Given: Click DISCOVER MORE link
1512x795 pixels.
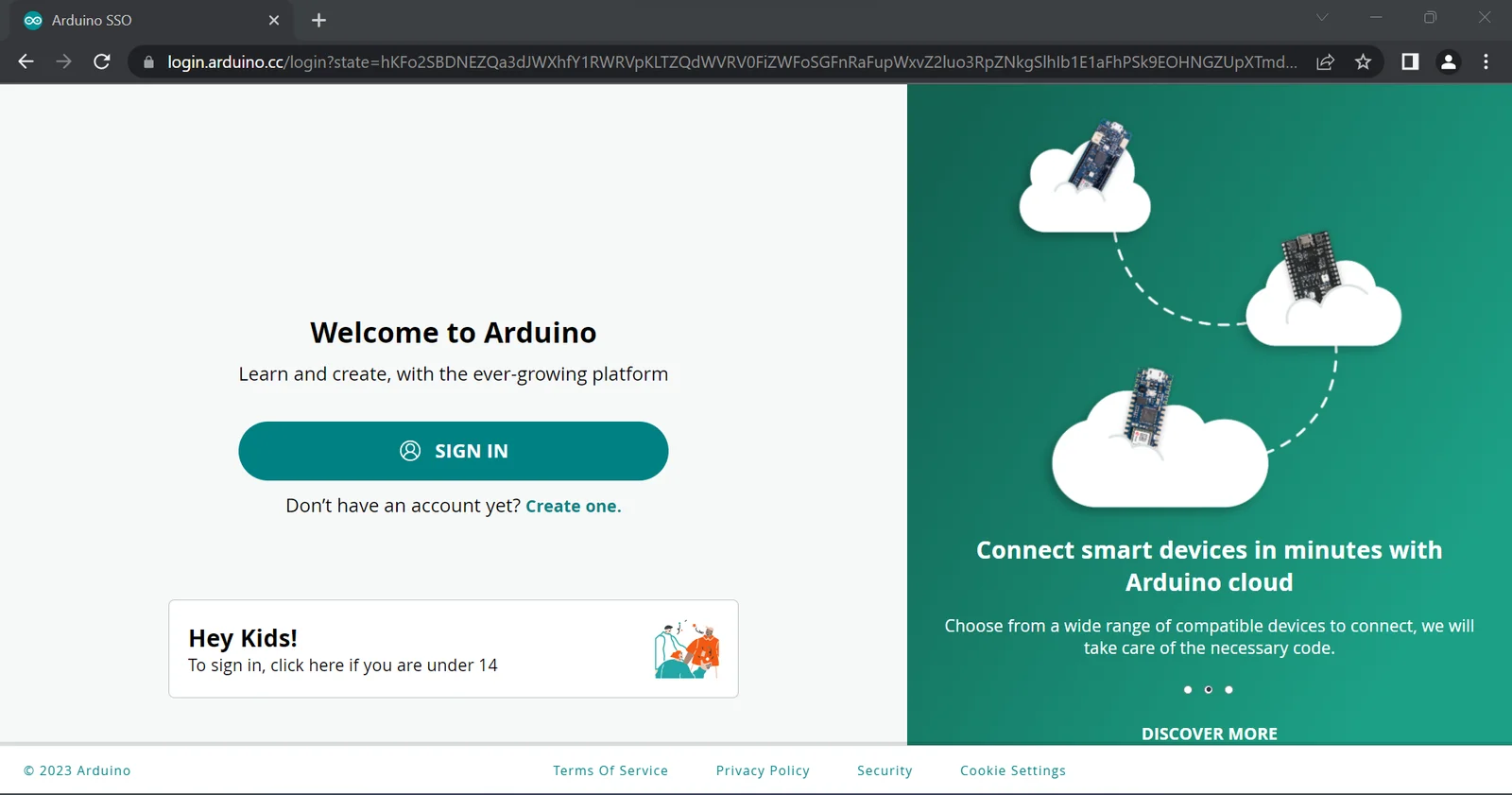Looking at the screenshot, I should pyautogui.click(x=1210, y=734).
